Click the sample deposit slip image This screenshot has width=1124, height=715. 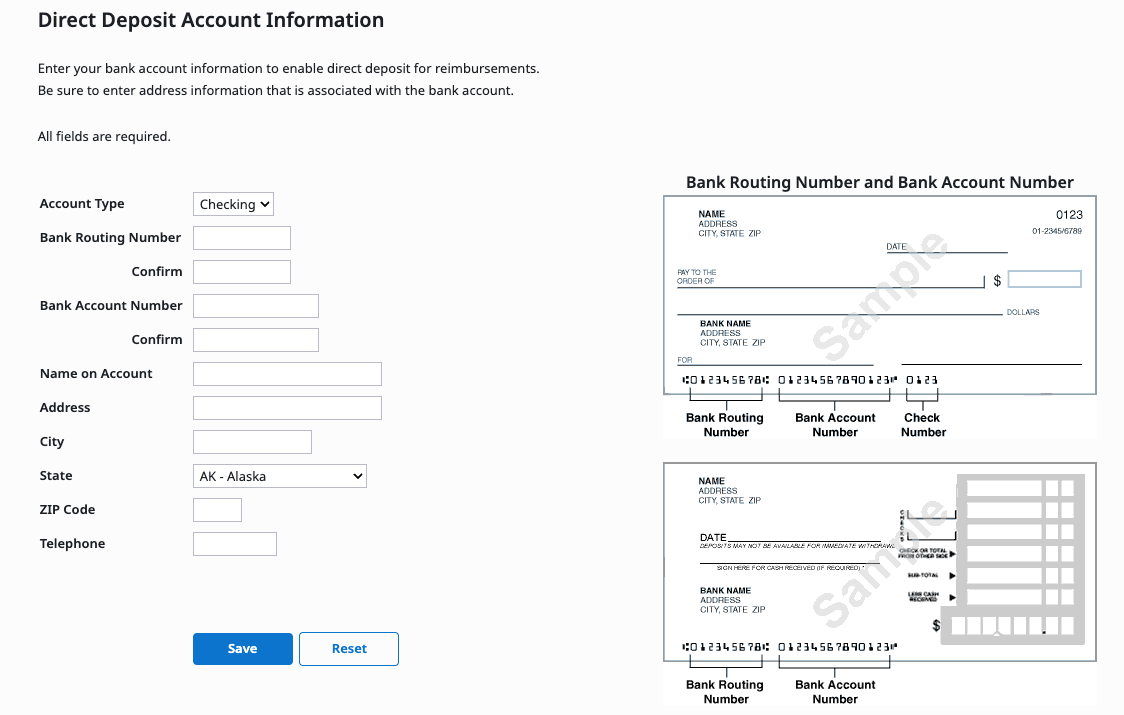[880, 584]
